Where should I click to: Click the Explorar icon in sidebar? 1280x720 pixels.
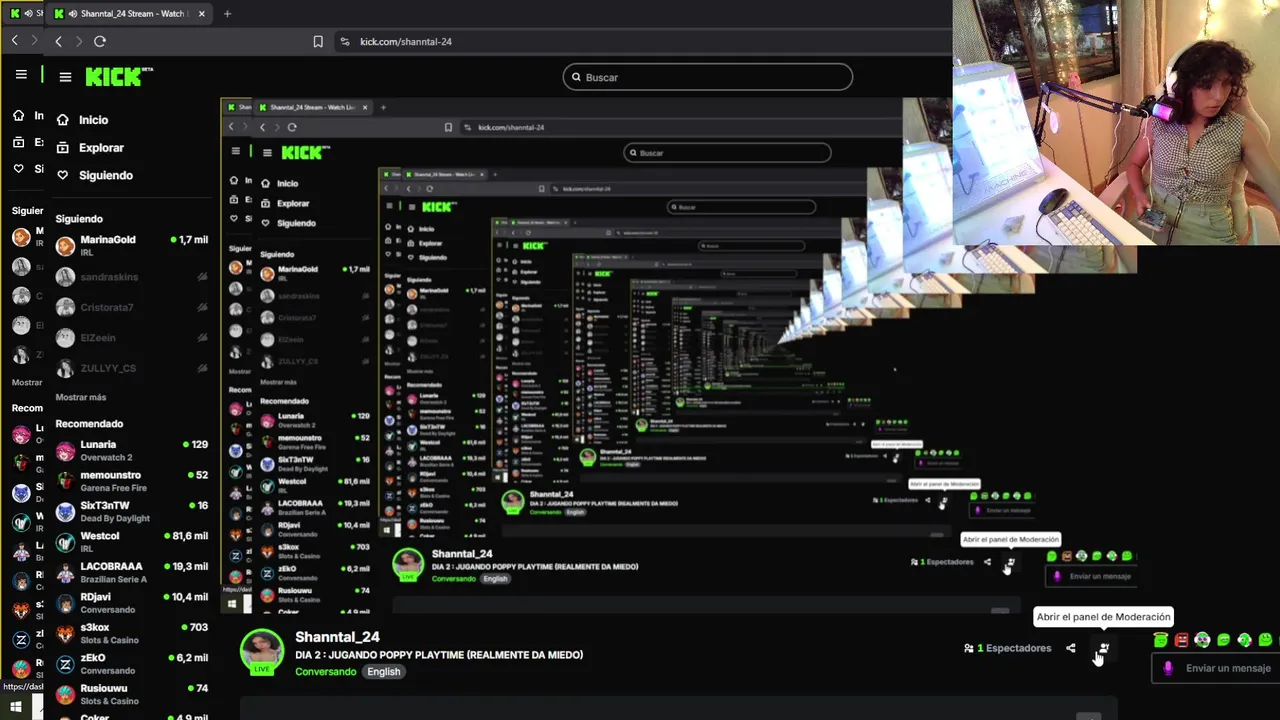[x=62, y=147]
